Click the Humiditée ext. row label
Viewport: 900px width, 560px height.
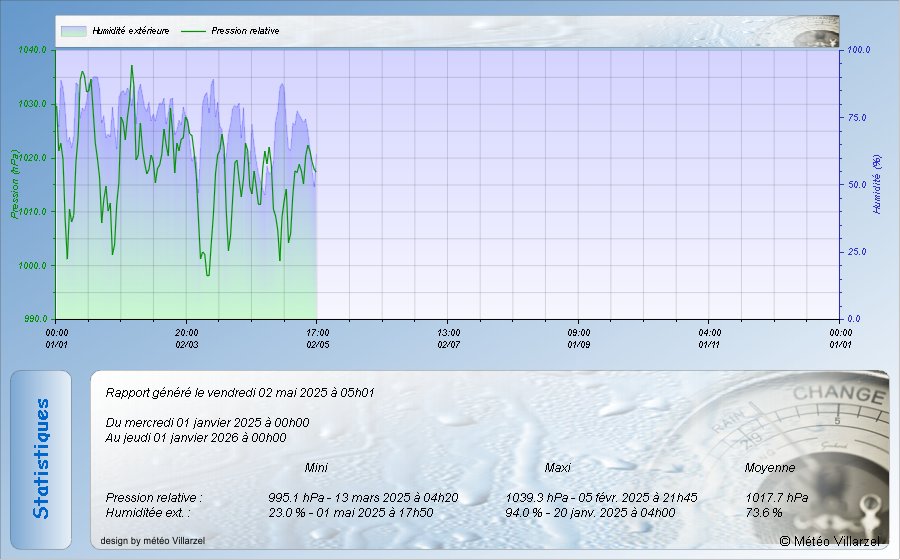pos(148,513)
